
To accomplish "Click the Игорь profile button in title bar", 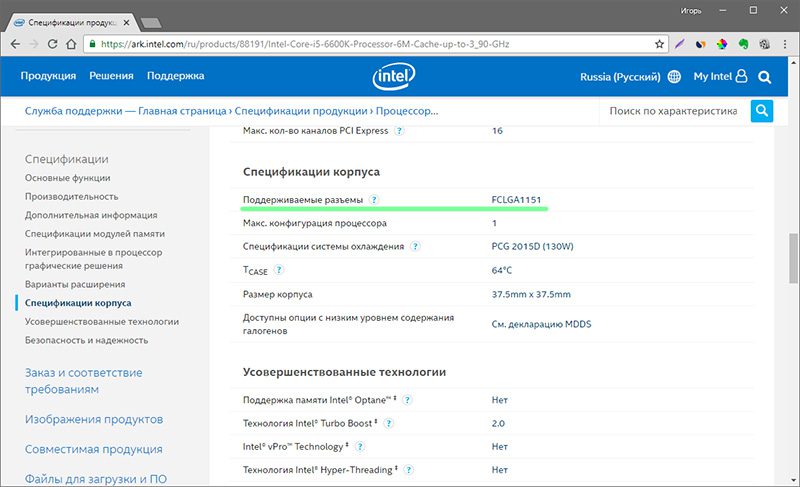I will tap(691, 11).
